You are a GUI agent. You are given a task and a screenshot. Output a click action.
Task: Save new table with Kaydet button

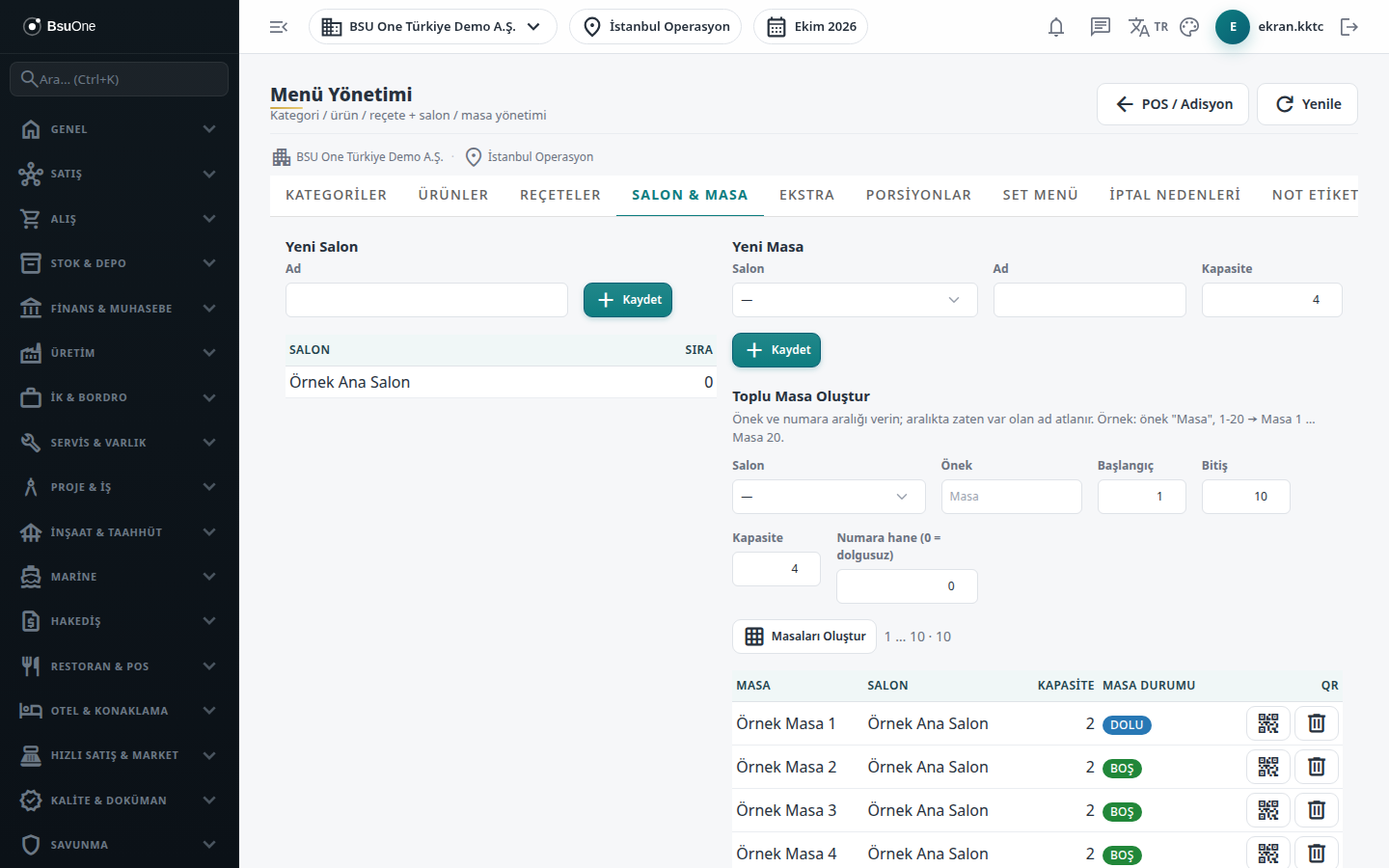click(x=776, y=350)
